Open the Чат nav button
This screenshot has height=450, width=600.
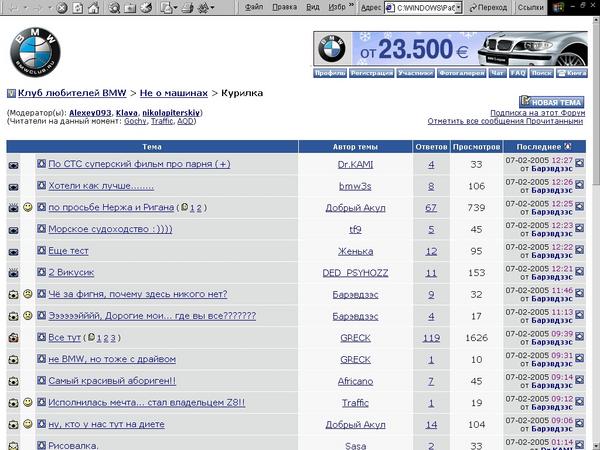pyautogui.click(x=497, y=73)
